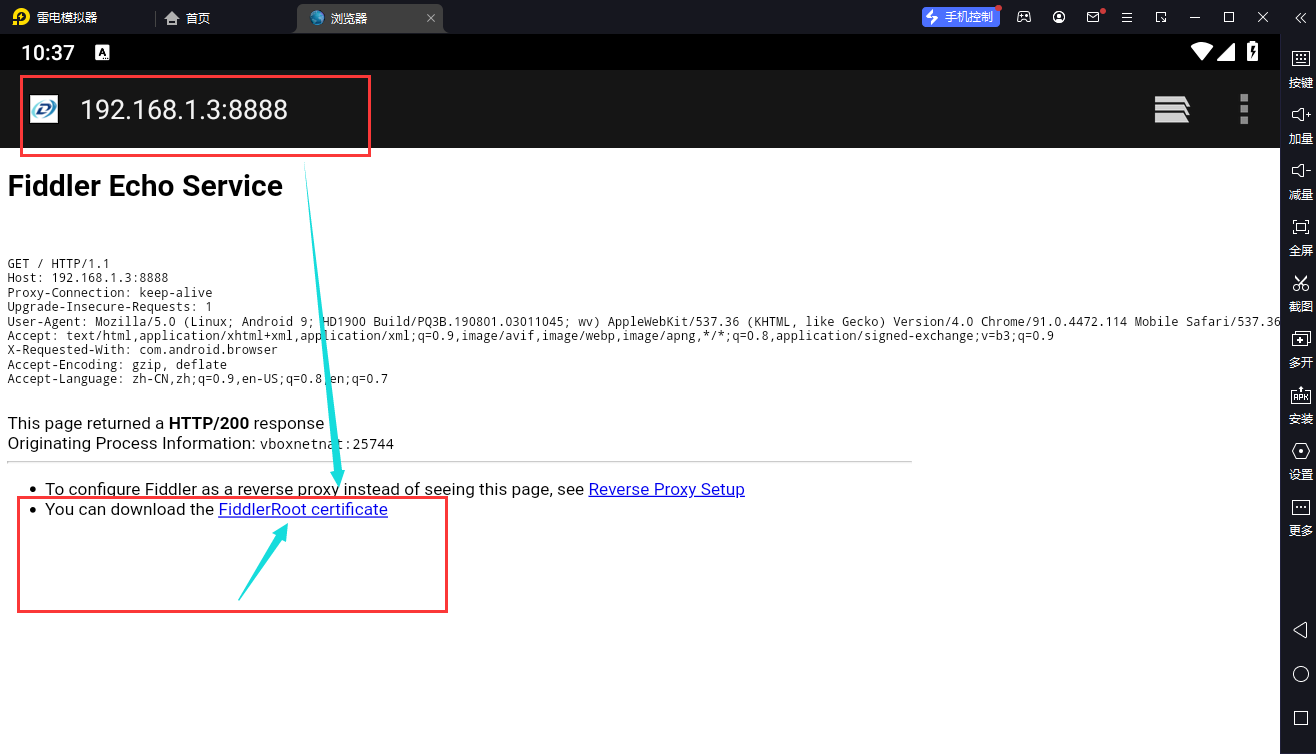This screenshot has height=754, width=1316.
Task: Focus the address bar showing 192.168.1.3:8888
Action: pyautogui.click(x=184, y=109)
